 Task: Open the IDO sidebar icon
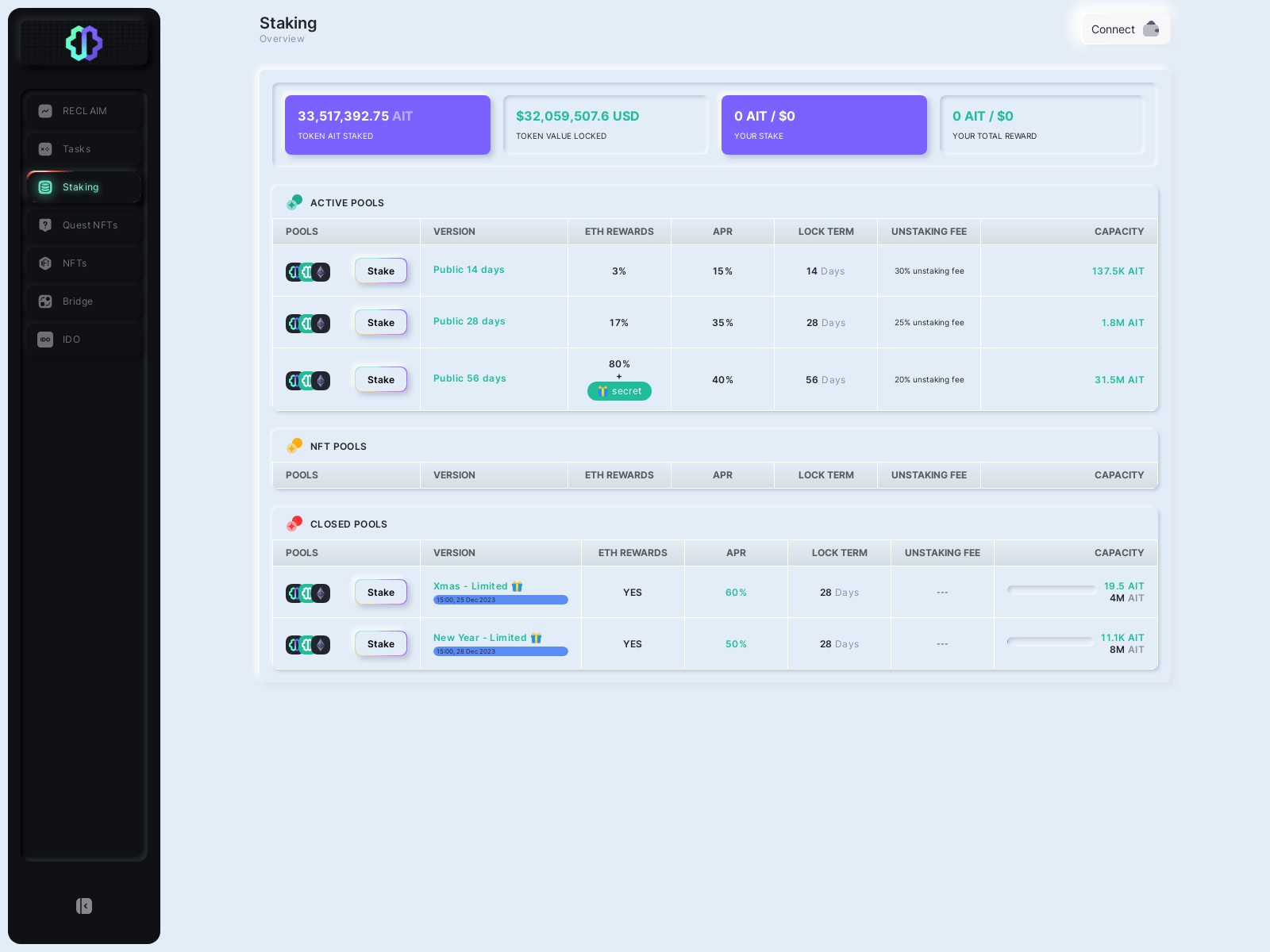(45, 340)
